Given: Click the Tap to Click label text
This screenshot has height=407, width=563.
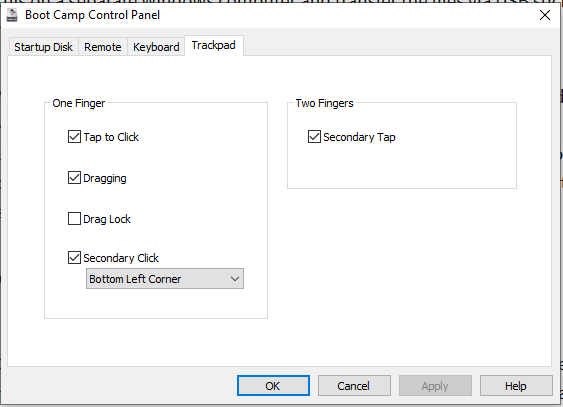Looking at the screenshot, I should pos(111,137).
